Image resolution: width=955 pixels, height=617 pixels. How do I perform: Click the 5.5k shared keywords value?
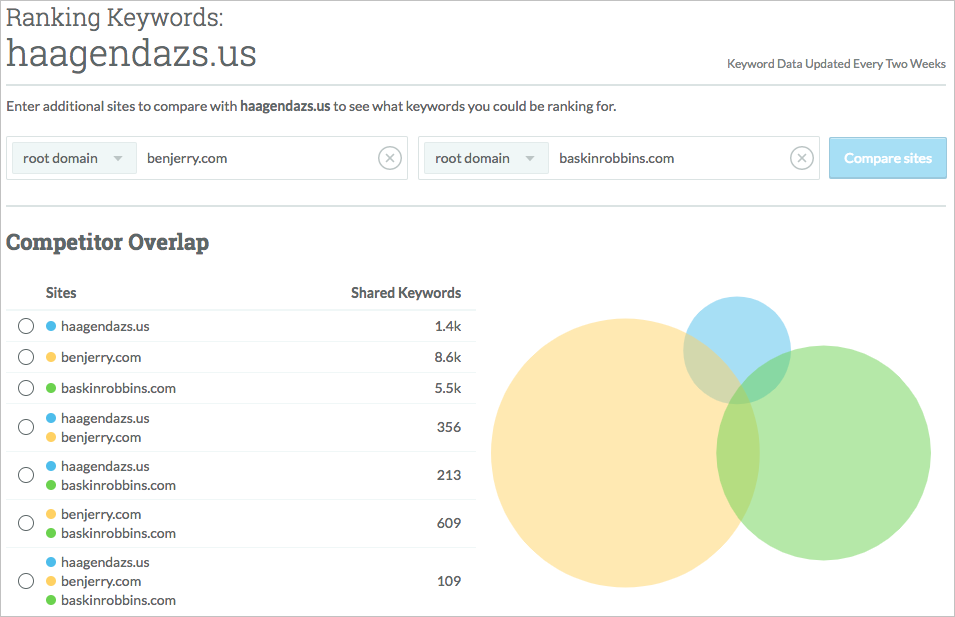pyautogui.click(x=448, y=388)
